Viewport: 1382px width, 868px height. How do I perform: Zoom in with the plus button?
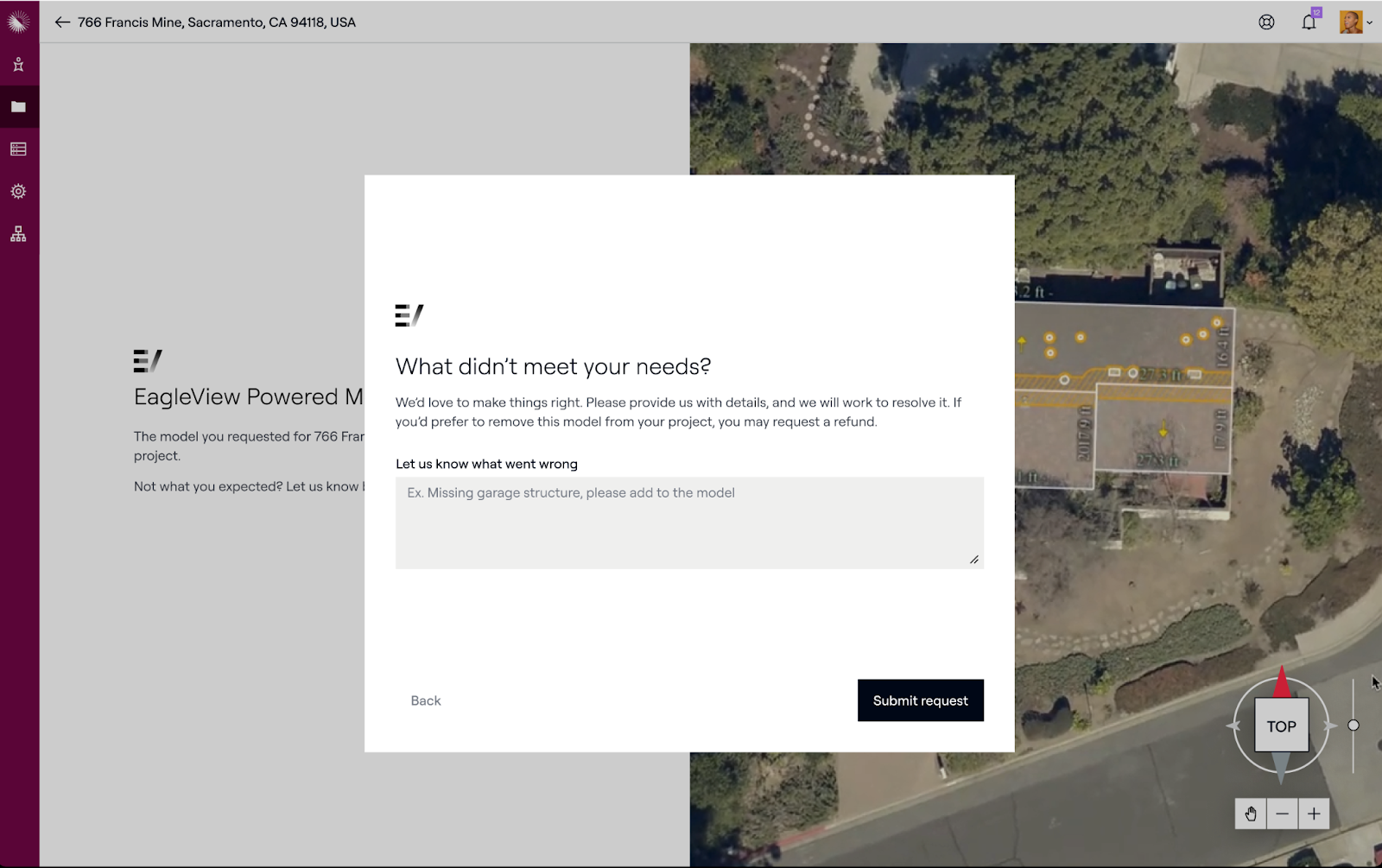tap(1314, 814)
